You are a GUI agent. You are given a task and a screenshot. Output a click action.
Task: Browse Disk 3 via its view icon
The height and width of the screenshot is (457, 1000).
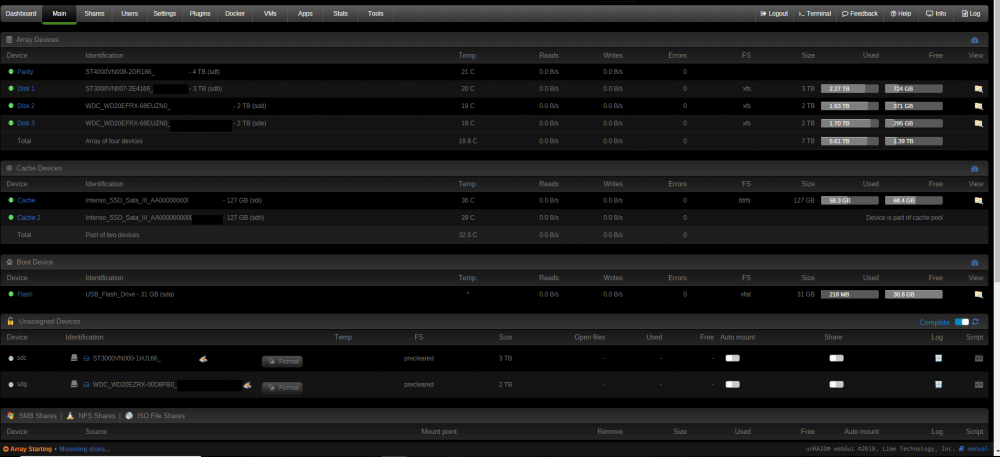[978, 124]
